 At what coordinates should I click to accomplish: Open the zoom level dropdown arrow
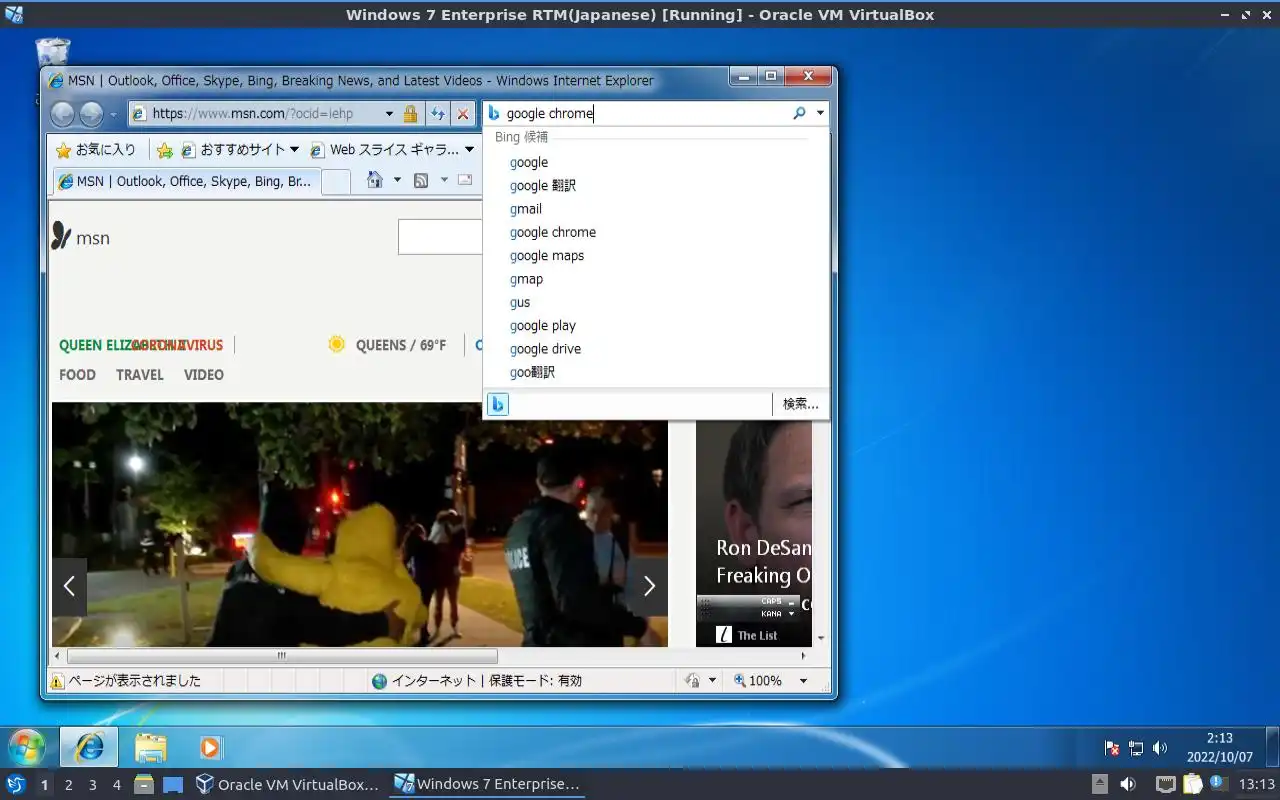coord(803,681)
